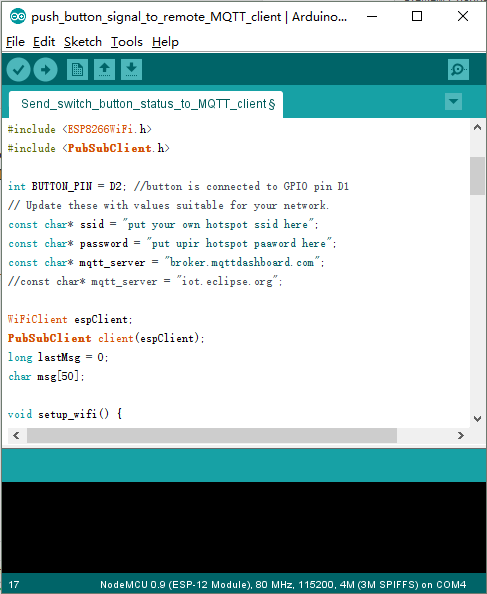
Task: Click the vertical scrollbar up arrow
Action: 478,128
